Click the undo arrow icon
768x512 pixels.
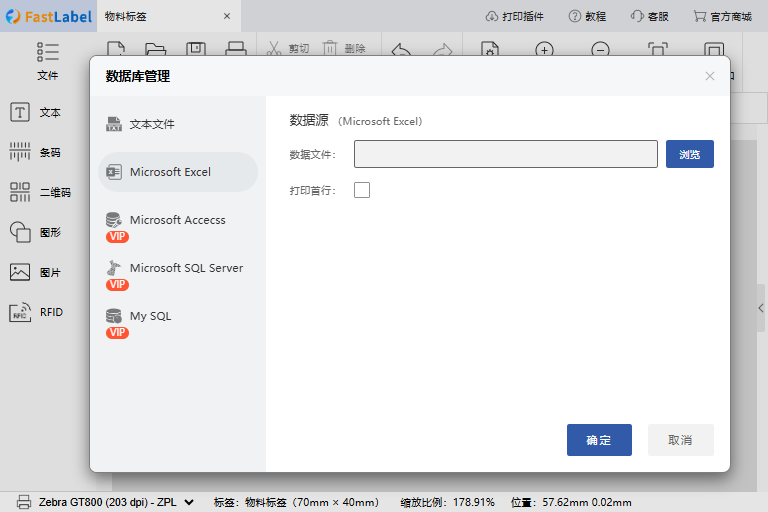[x=401, y=49]
